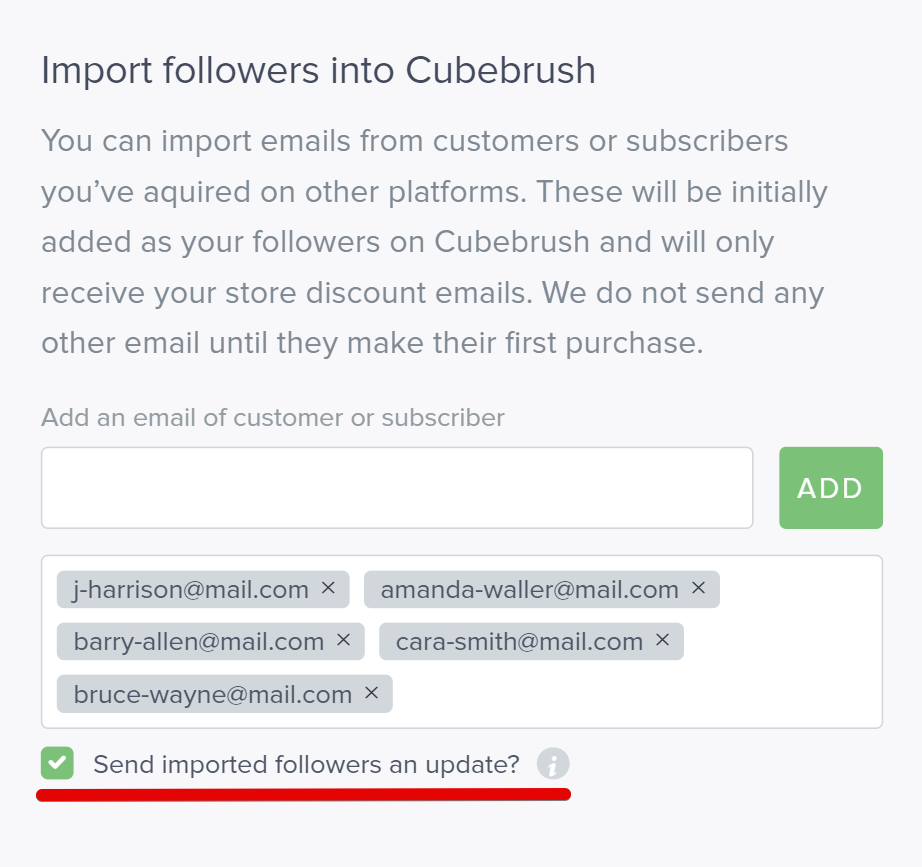922x867 pixels.
Task: Remove j-harrison@mail.com with its X icon
Action: (x=328, y=588)
